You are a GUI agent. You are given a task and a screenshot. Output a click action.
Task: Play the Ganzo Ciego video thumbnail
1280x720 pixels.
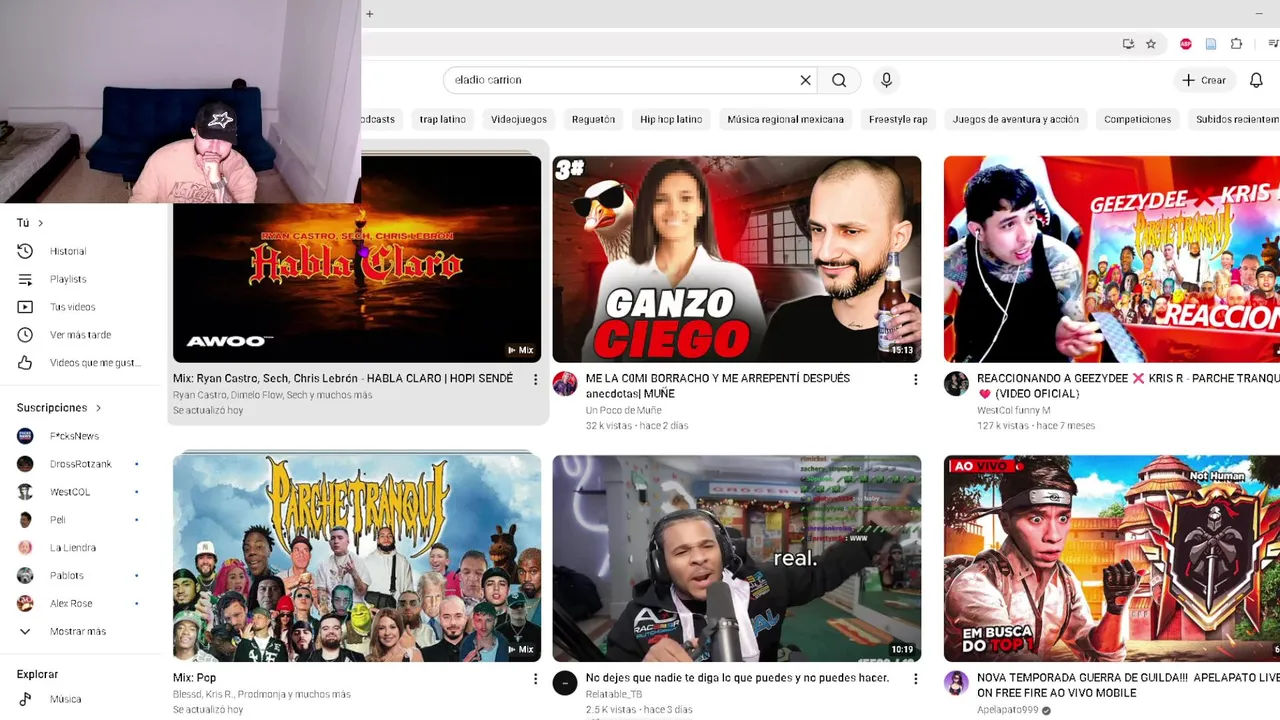(737, 259)
